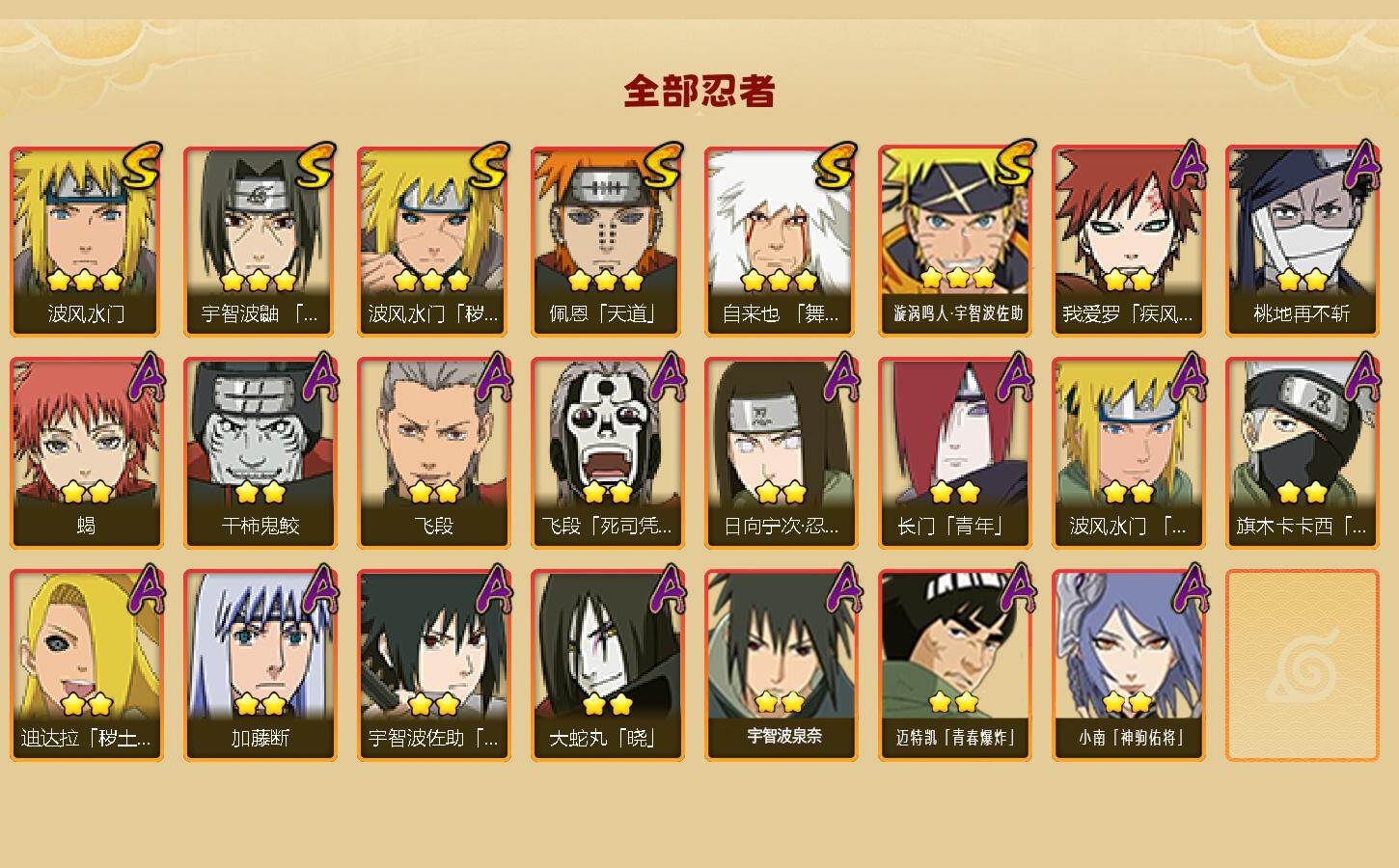Open the 佩恩「天道」 ninja card
Screen dimensions: 1399x868
coord(607,241)
